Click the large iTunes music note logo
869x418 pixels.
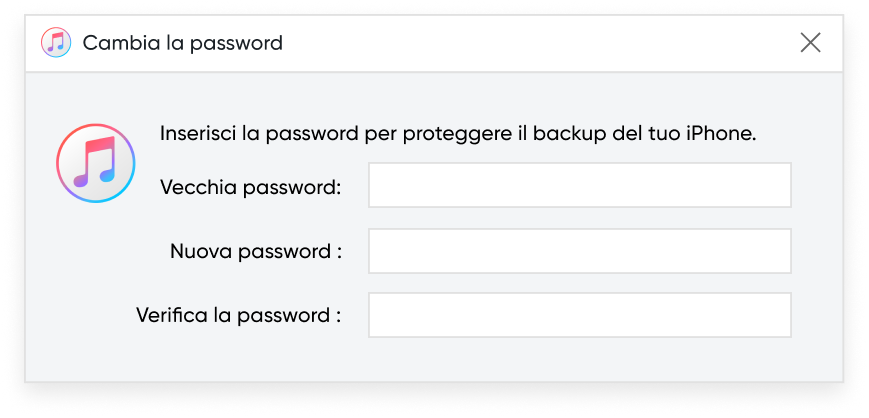pyautogui.click(x=96, y=164)
